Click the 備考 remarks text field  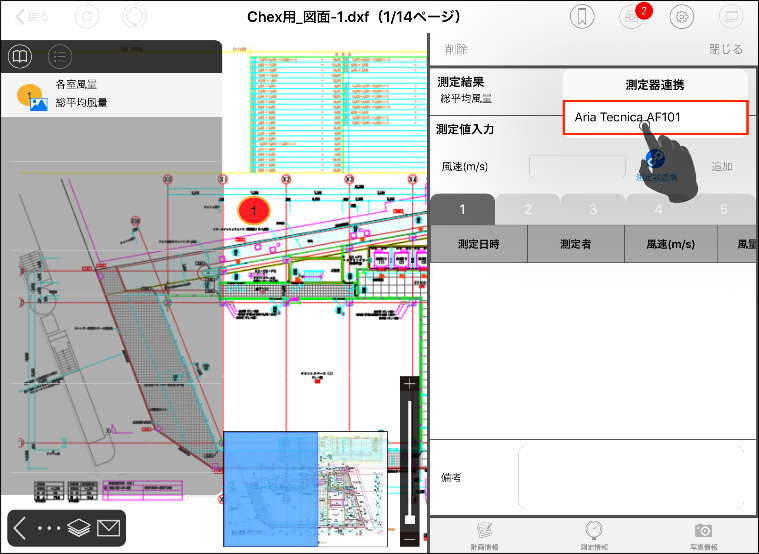tap(630, 477)
